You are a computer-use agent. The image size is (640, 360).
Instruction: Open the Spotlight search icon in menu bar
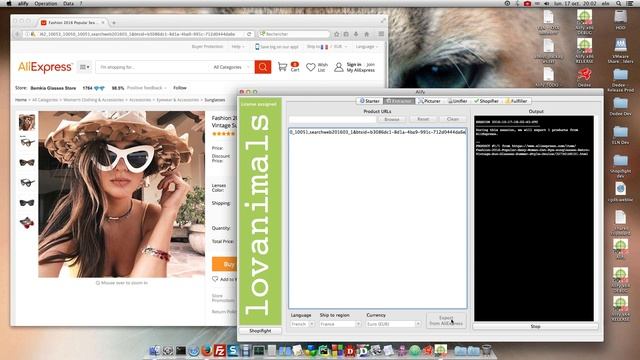click(x=619, y=3)
